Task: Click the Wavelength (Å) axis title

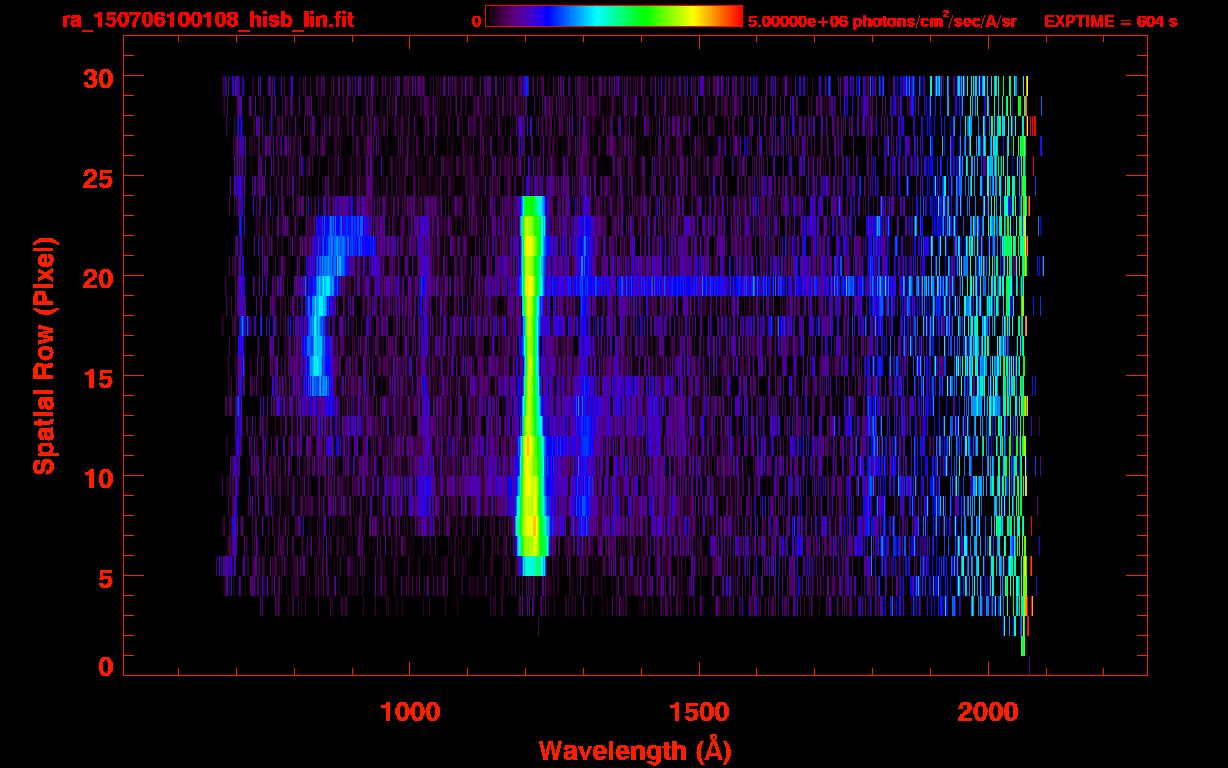Action: click(x=633, y=750)
